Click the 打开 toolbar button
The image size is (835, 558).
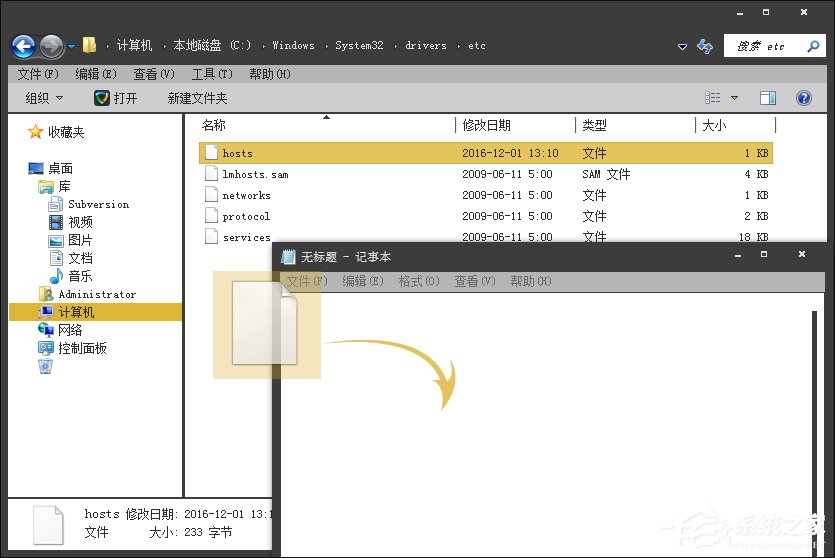coord(115,98)
